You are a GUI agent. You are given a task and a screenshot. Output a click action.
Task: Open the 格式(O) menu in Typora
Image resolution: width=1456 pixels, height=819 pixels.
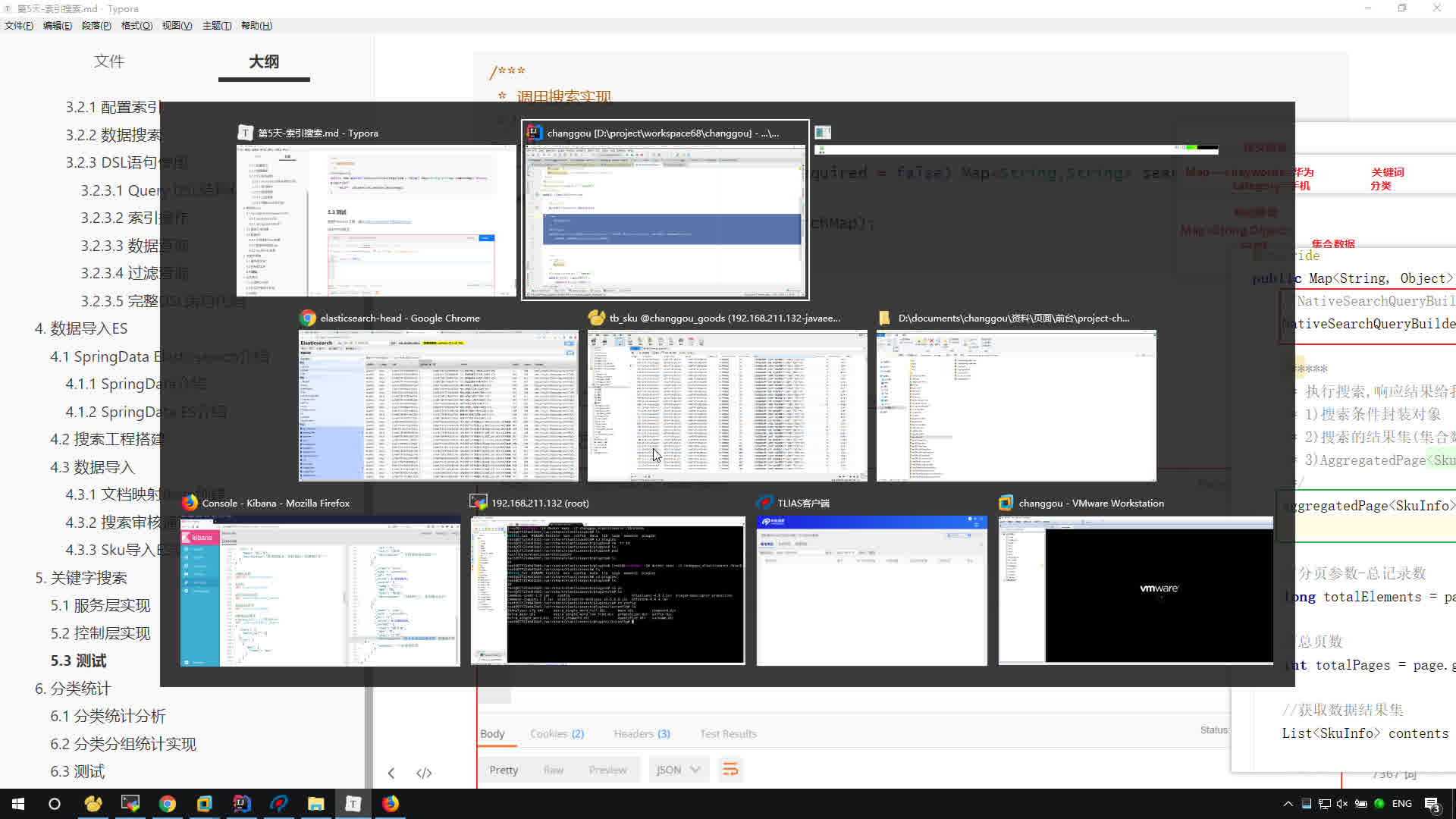tap(136, 26)
